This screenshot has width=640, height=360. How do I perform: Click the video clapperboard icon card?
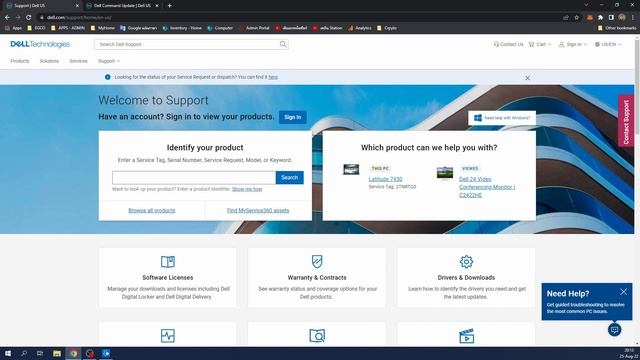tap(466, 336)
